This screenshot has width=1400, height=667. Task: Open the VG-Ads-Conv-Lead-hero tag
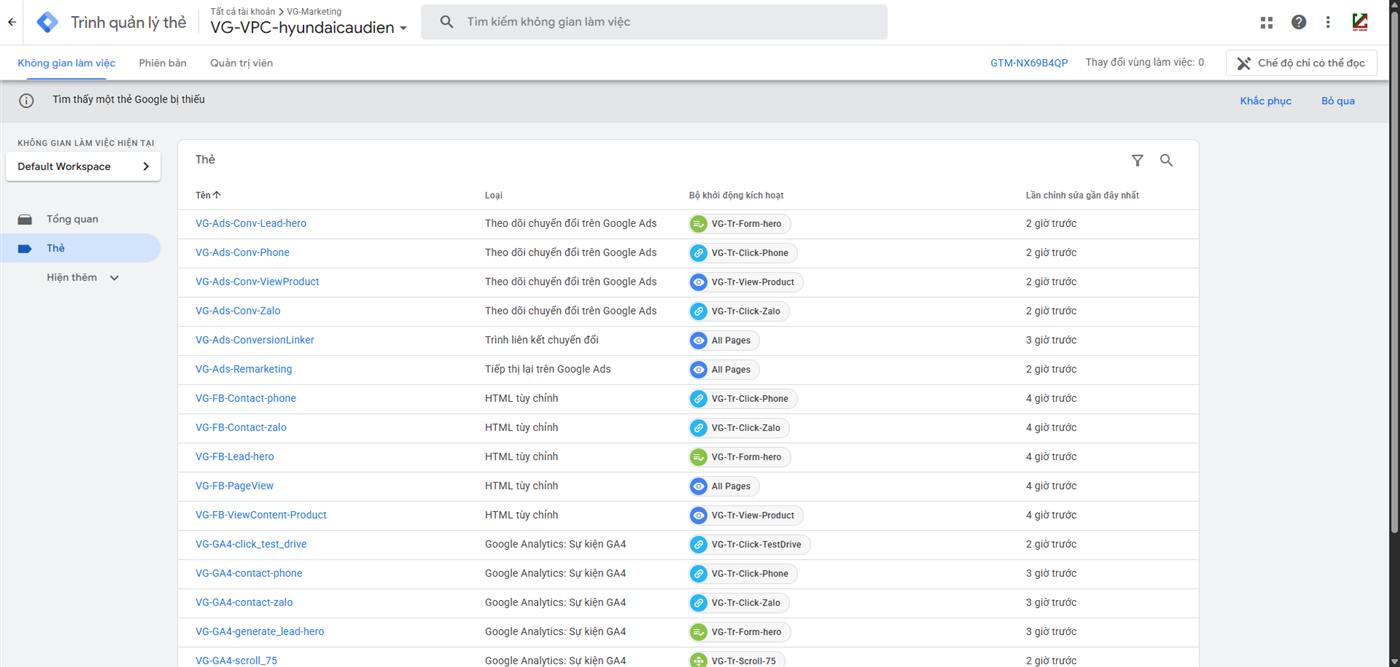[251, 224]
